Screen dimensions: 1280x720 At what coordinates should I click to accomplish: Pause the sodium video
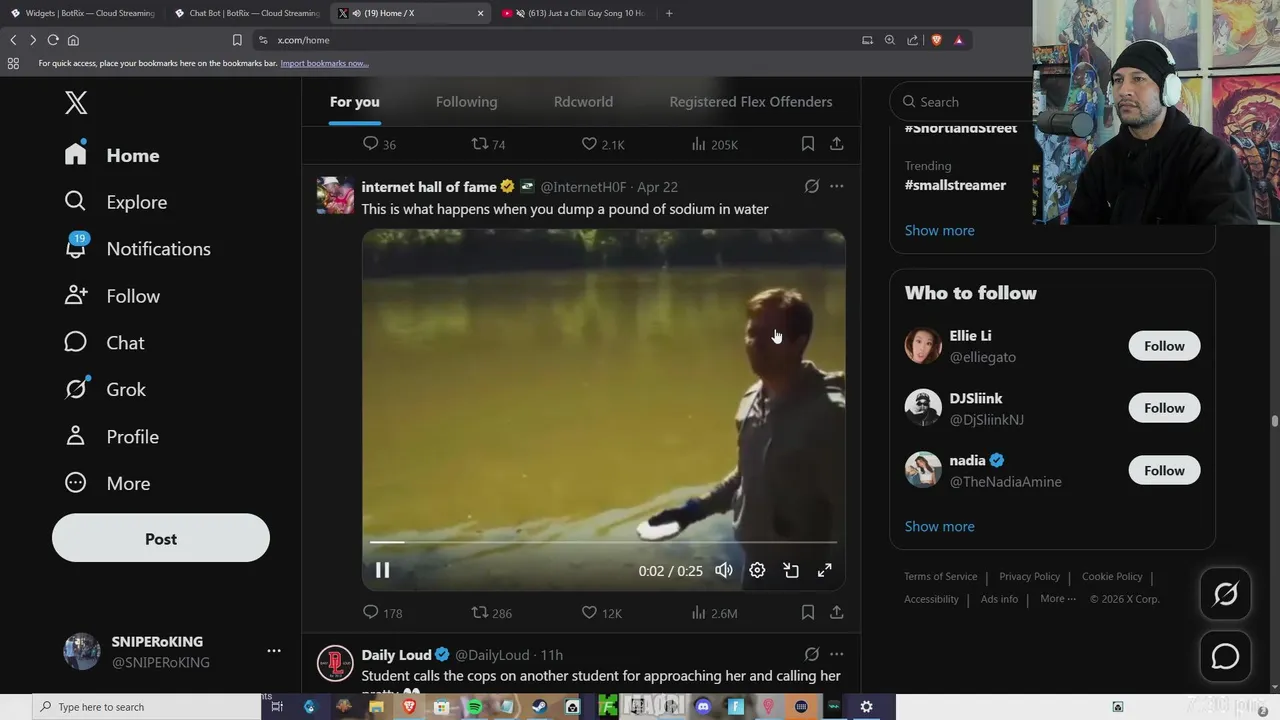(x=382, y=570)
